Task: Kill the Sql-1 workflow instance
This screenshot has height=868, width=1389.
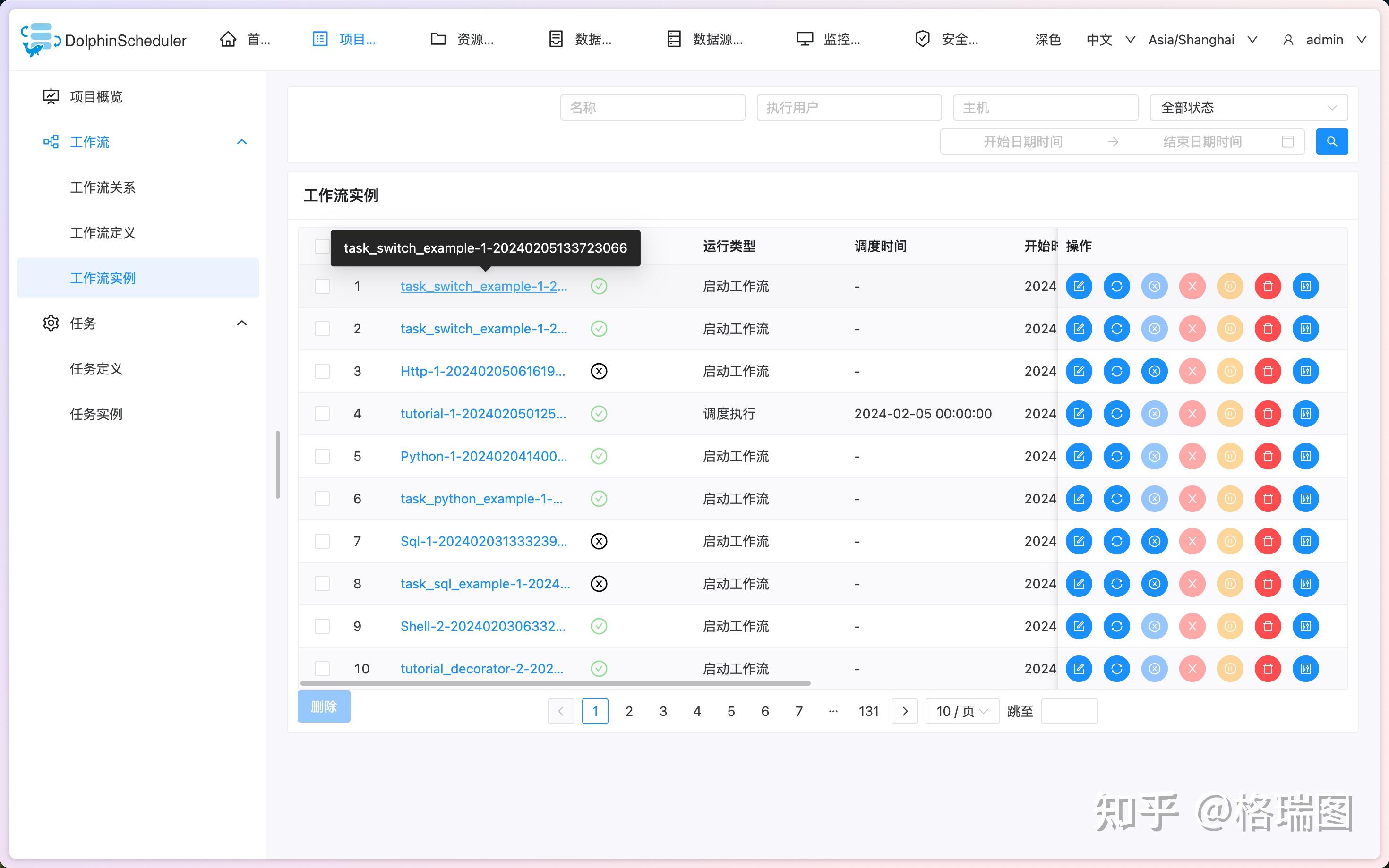Action: (x=1192, y=541)
